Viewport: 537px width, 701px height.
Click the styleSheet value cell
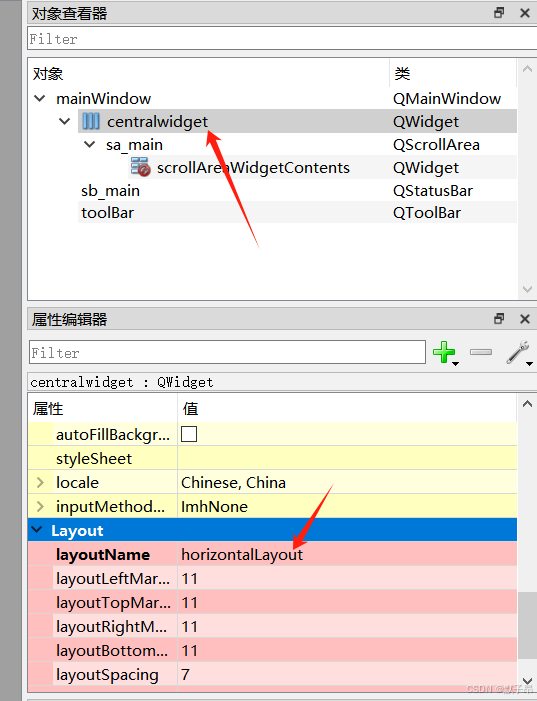pos(347,458)
